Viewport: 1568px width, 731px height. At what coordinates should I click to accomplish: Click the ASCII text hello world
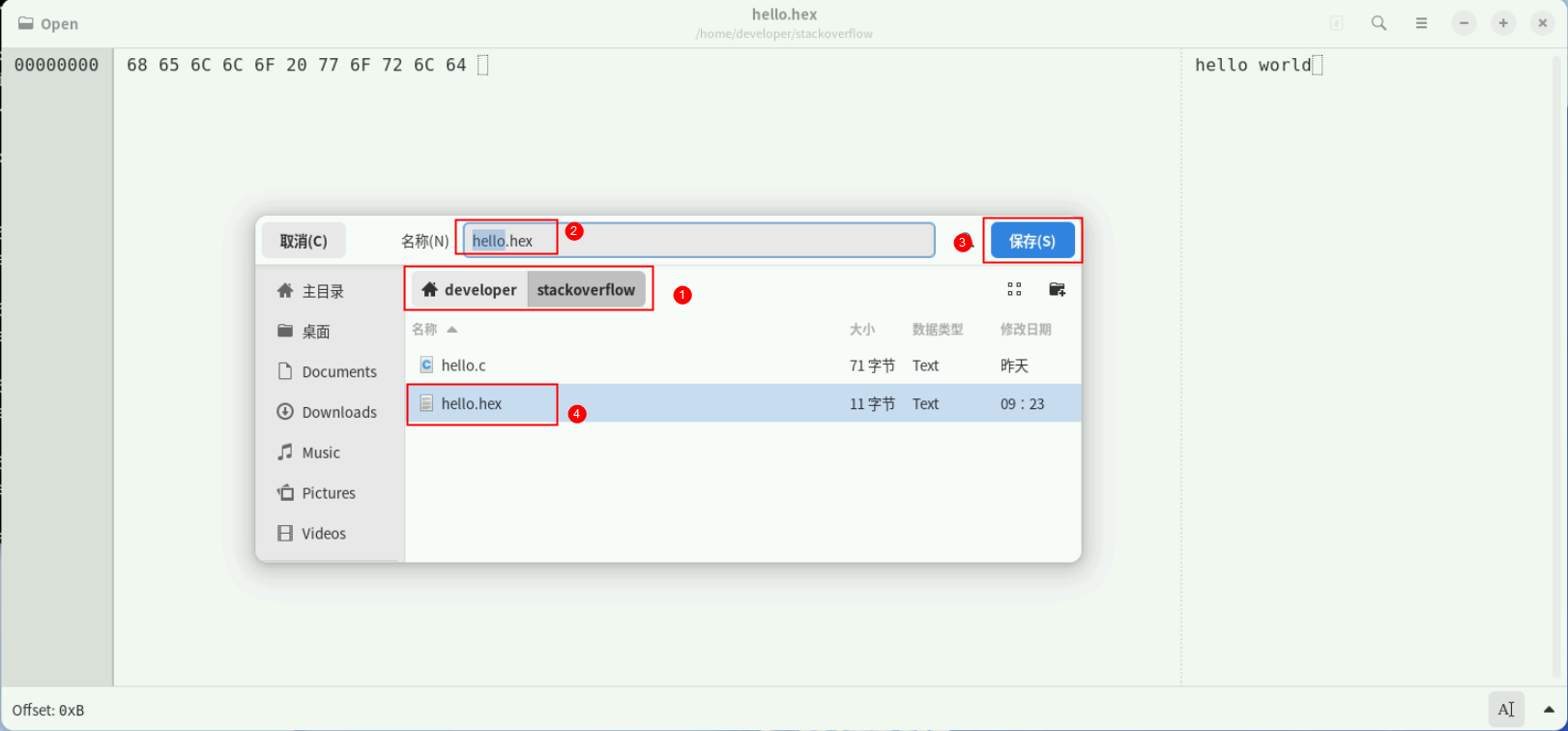point(1253,65)
